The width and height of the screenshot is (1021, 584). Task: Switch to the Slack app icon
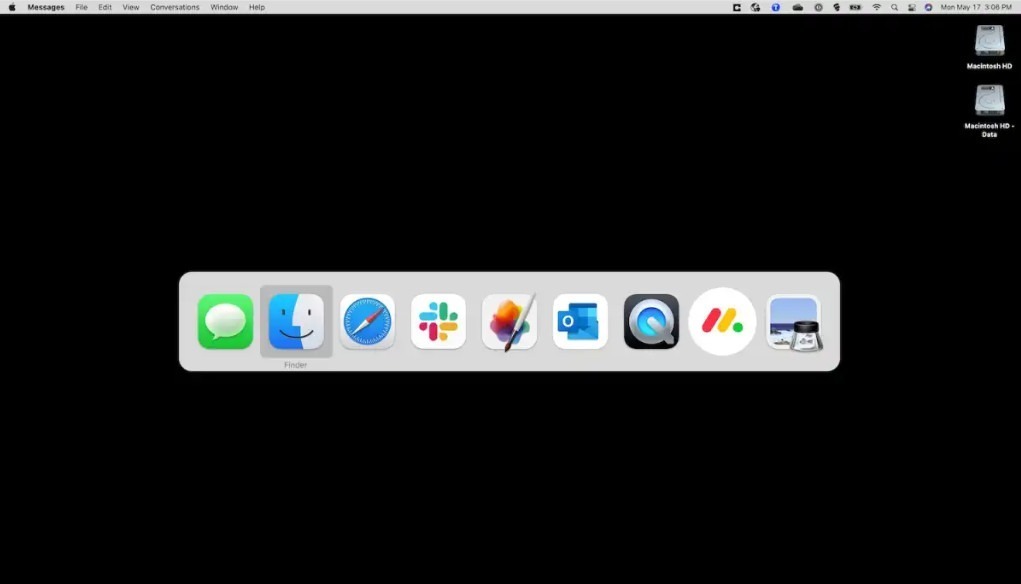click(x=438, y=322)
